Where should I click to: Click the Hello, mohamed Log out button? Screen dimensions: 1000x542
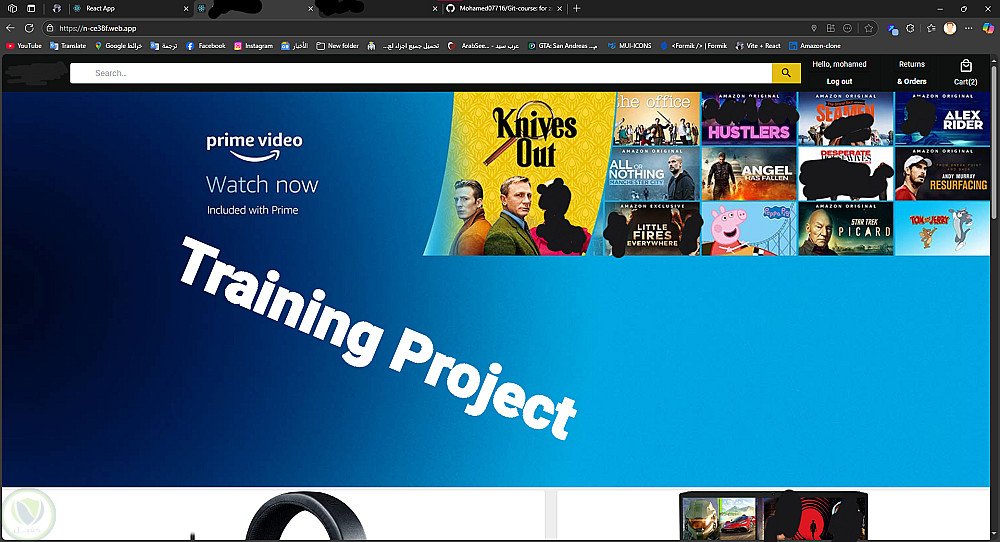(x=839, y=73)
